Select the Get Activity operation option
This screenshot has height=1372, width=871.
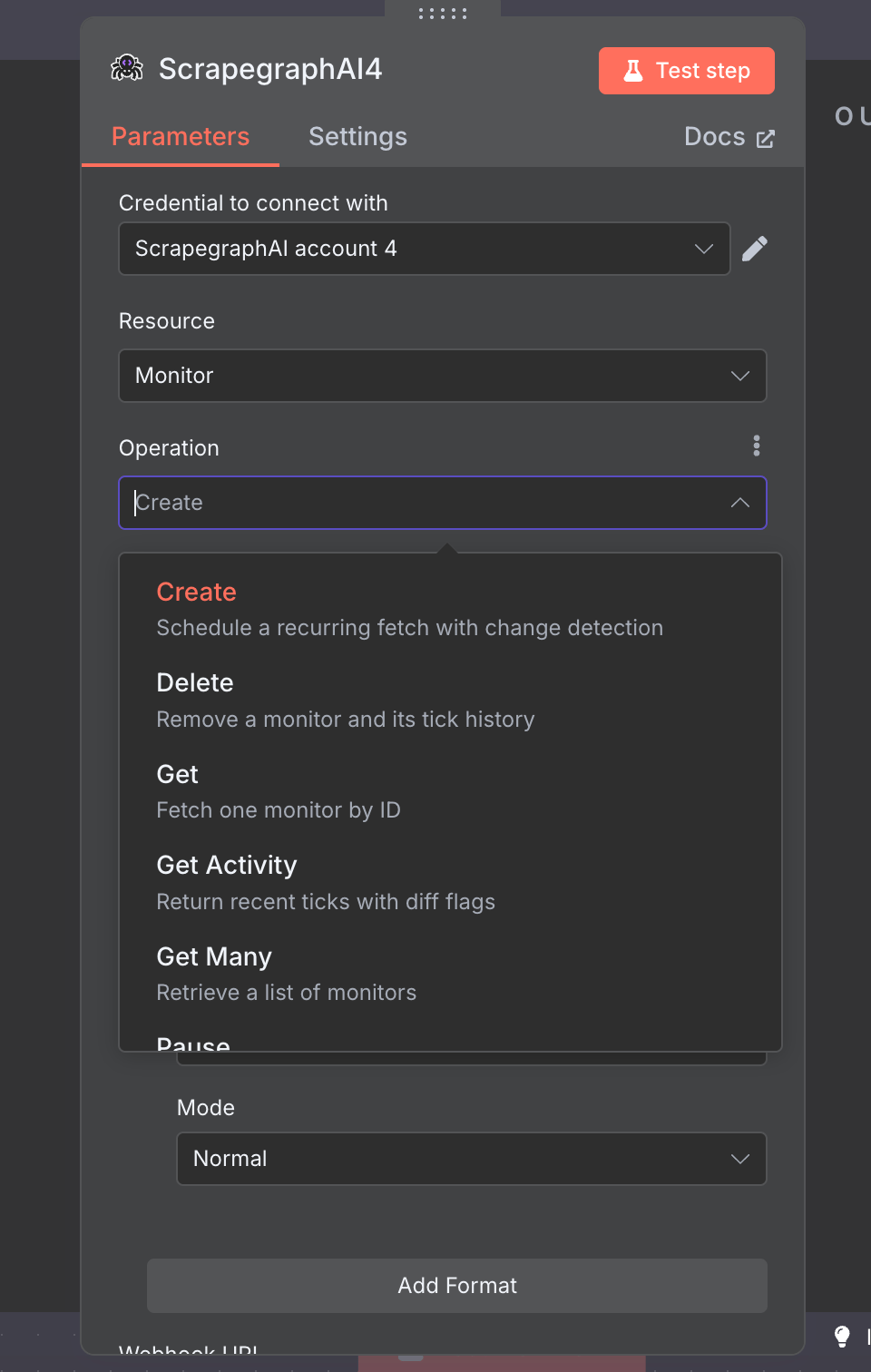click(450, 883)
